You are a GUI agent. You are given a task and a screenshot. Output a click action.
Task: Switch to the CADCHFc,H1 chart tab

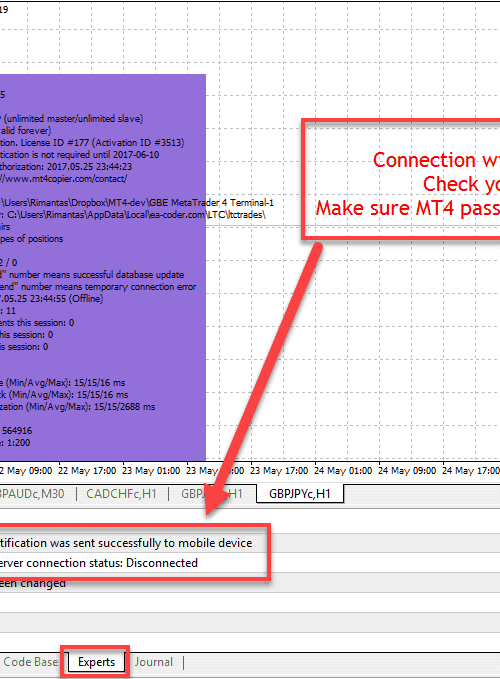121,494
